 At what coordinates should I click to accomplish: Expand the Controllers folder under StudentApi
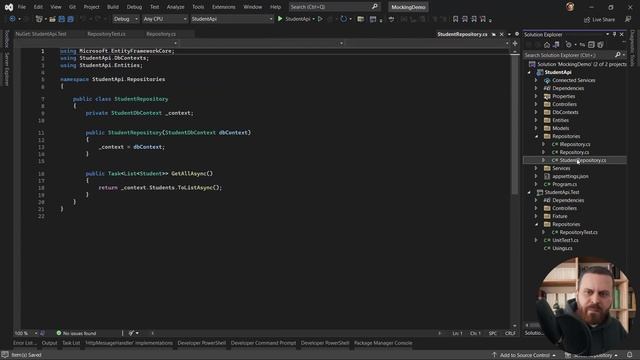[536, 104]
